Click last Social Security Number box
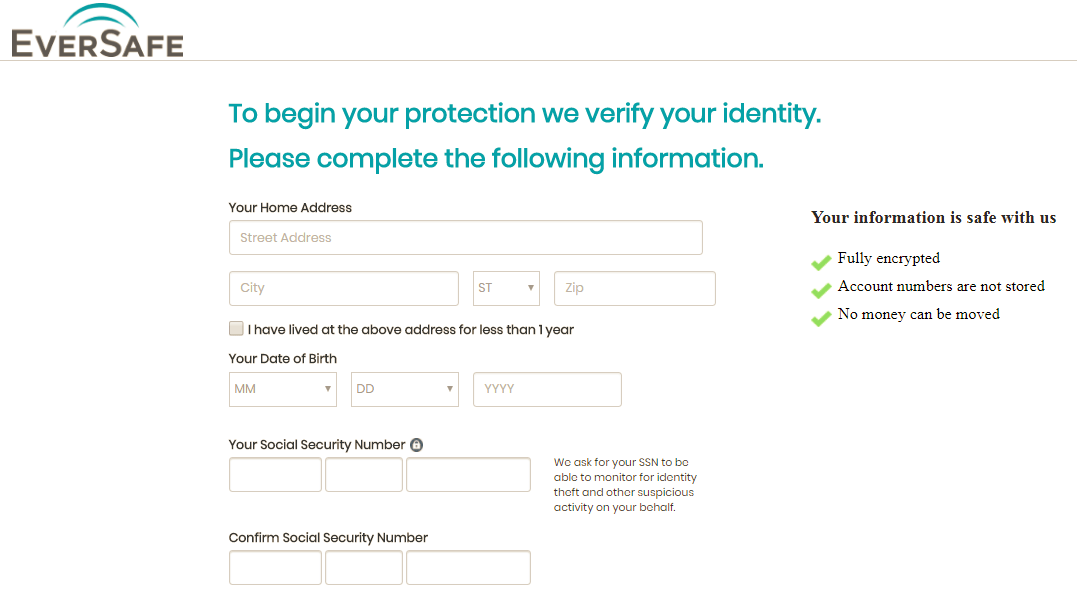This screenshot has width=1077, height=598. pos(468,475)
